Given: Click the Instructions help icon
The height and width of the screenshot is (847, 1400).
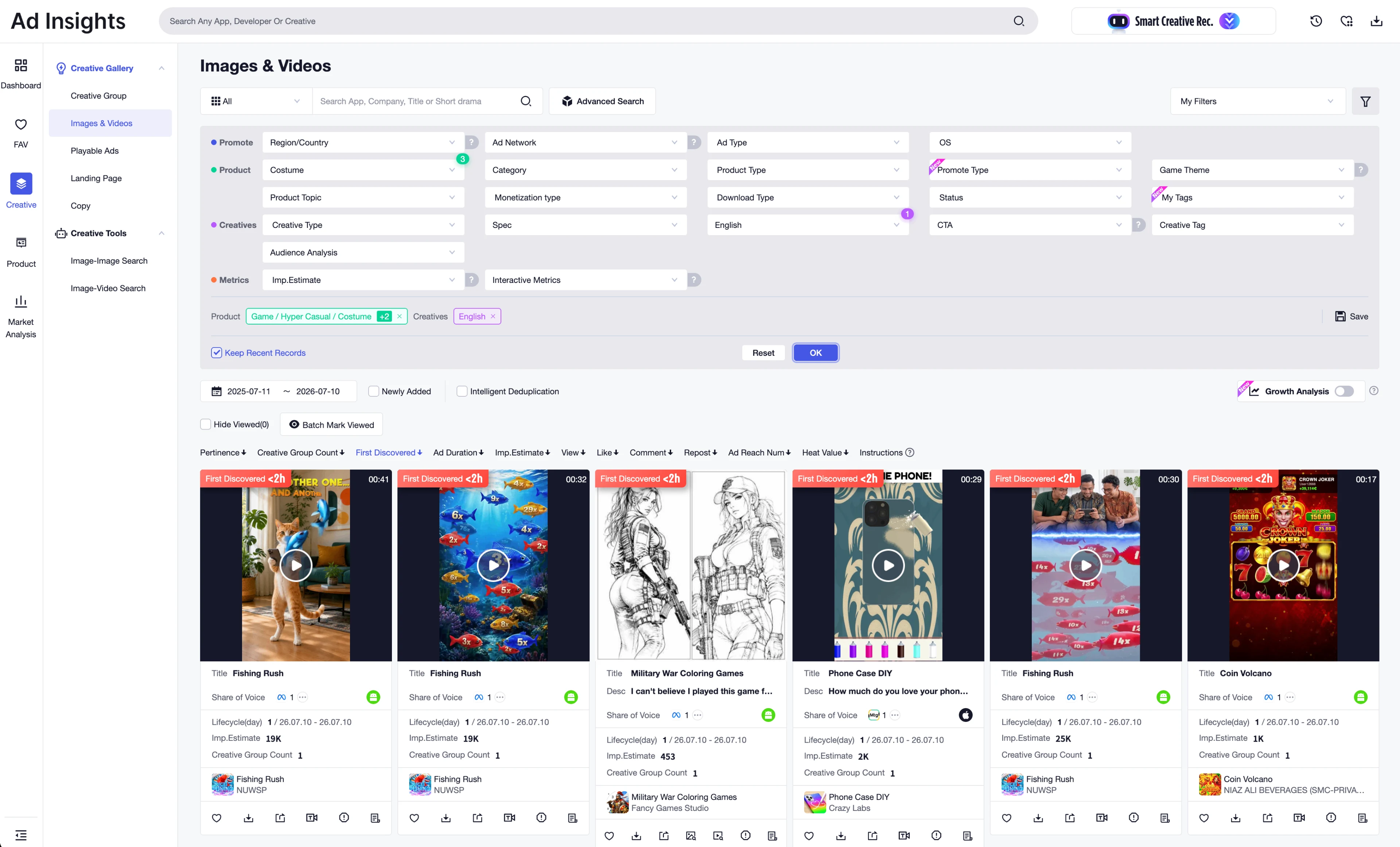Looking at the screenshot, I should [909, 453].
